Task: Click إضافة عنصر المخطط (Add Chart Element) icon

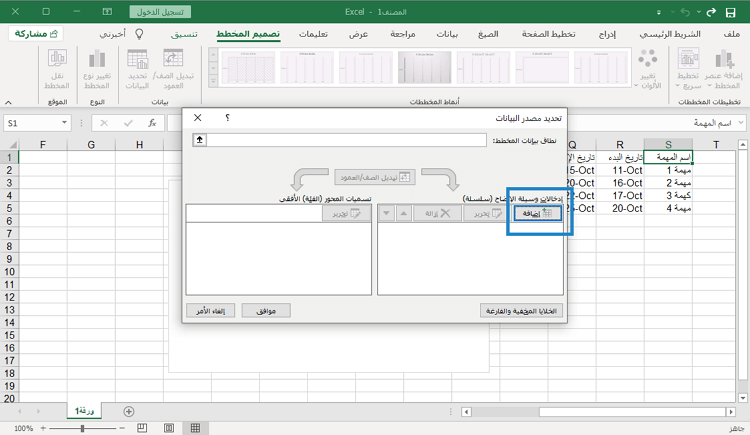Action: pos(723,62)
